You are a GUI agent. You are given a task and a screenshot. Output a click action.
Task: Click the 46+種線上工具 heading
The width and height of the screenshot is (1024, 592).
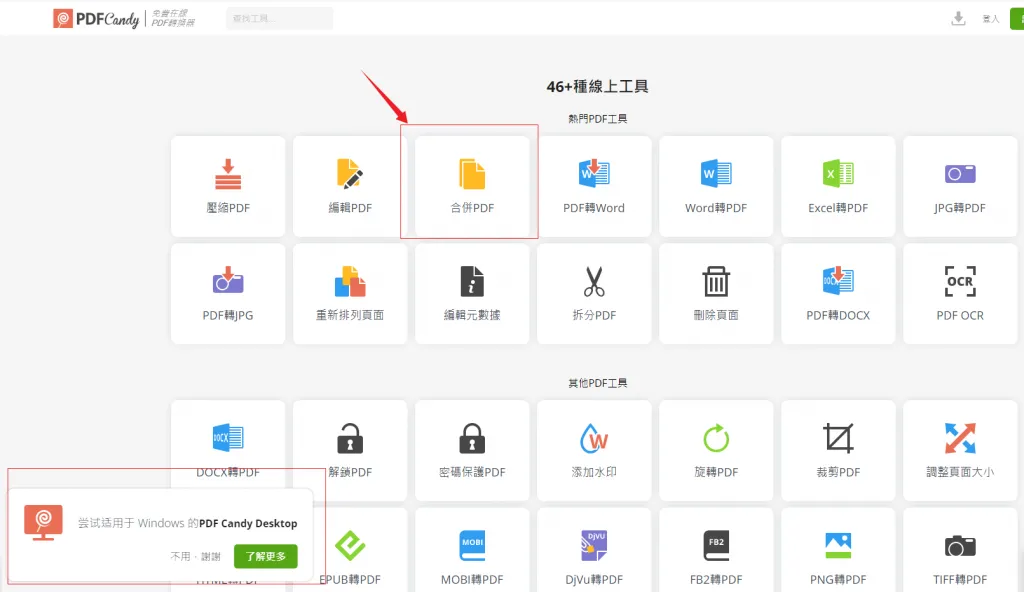click(x=598, y=86)
